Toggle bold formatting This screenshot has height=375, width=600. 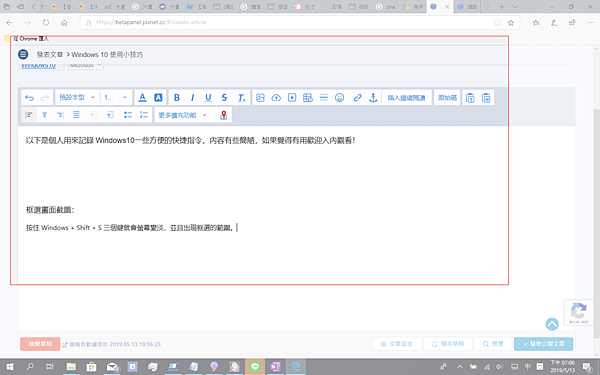[177, 98]
